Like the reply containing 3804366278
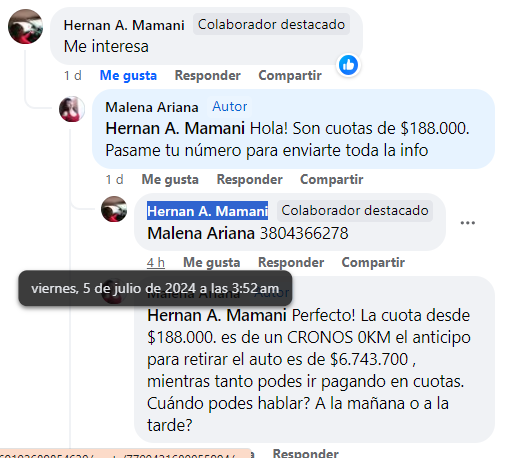The height and width of the screenshot is (458, 516). click(x=212, y=262)
